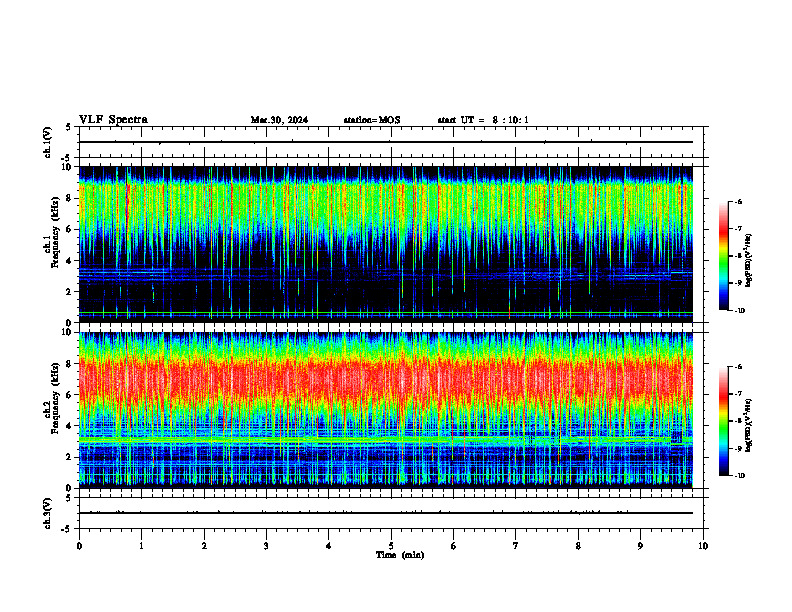Viewport: 792px width, 612px height.
Task: Click the "-10" label on ch.2 colorbar
Action: pyautogui.click(x=740, y=476)
